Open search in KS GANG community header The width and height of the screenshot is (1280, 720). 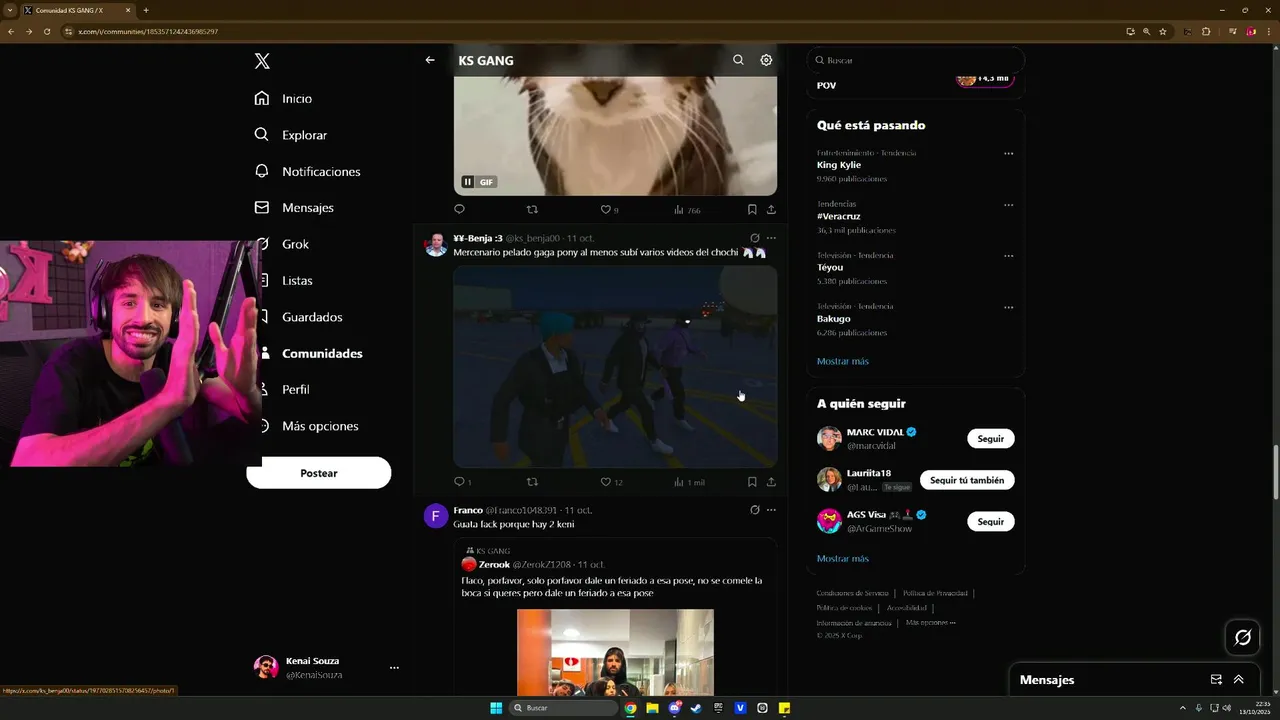(x=738, y=60)
